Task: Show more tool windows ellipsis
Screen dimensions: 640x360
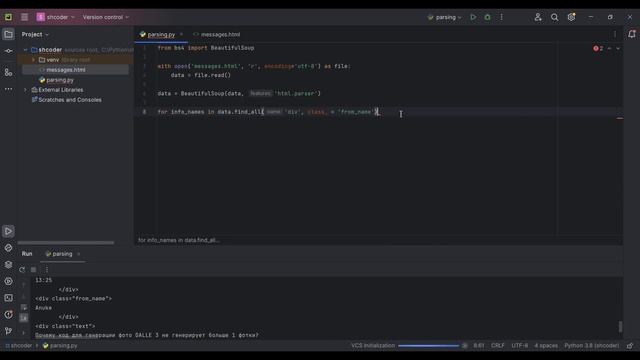Action: 8,89
